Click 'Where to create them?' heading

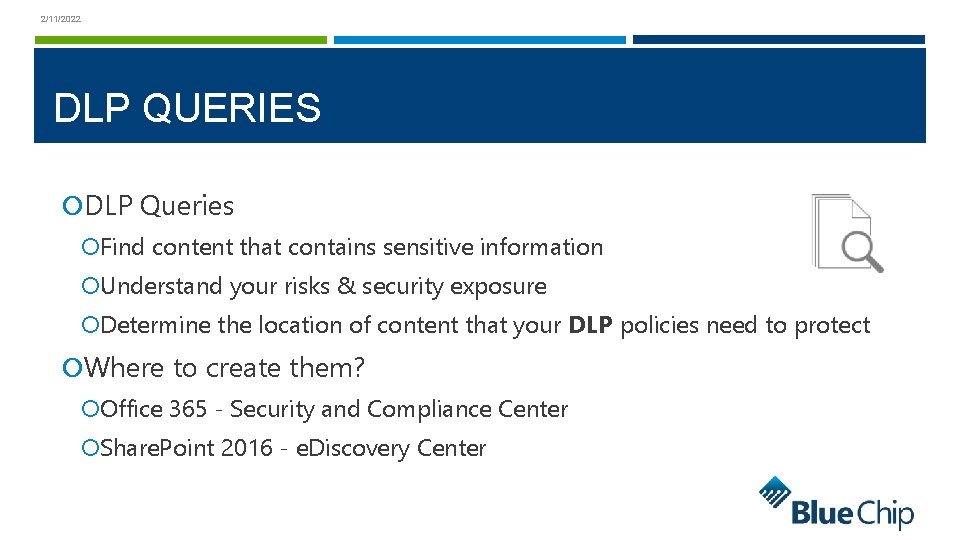[x=225, y=368]
